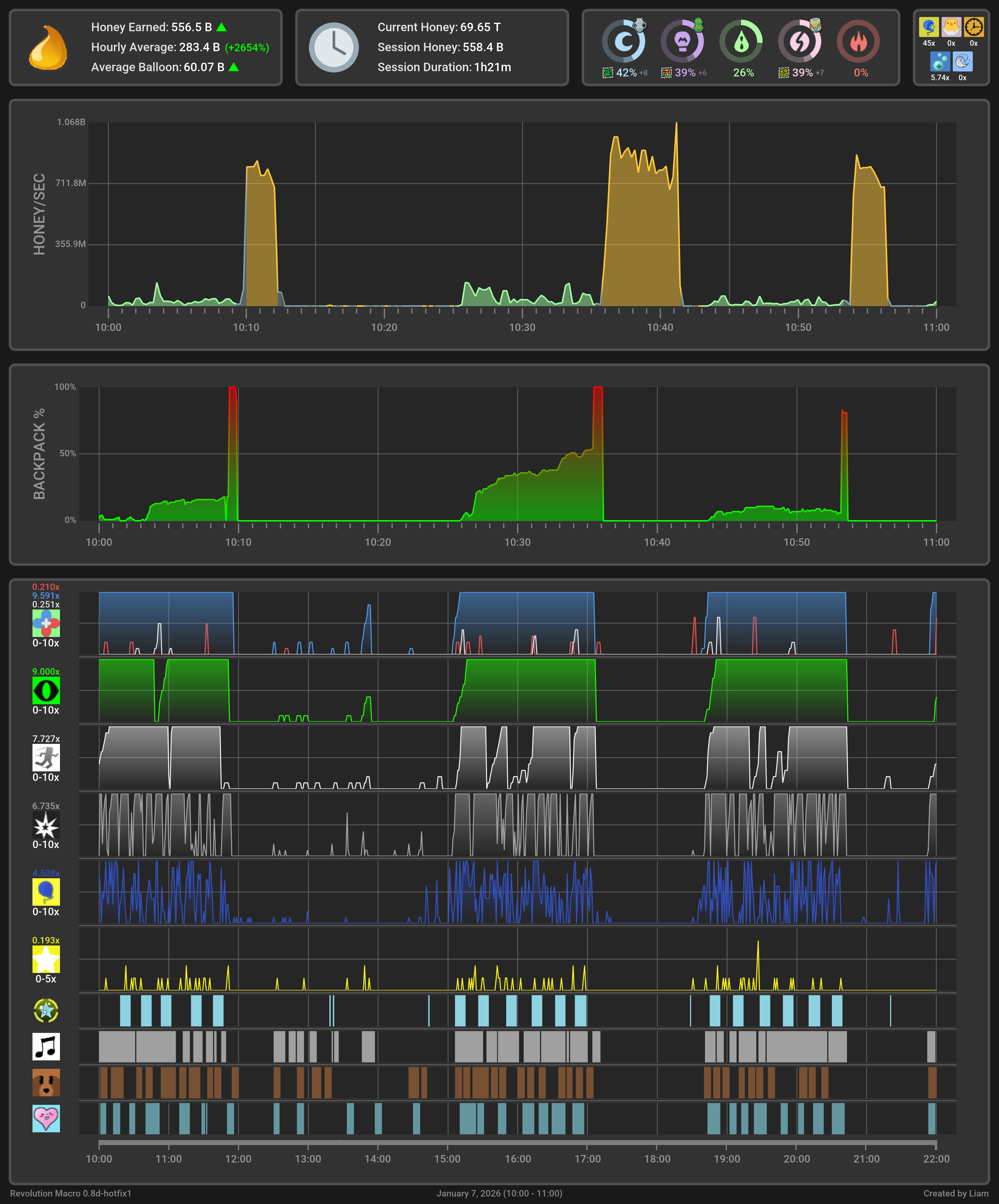The image size is (999, 1204).
Task: Click the blue crescent moon ring icon
Action: point(623,41)
